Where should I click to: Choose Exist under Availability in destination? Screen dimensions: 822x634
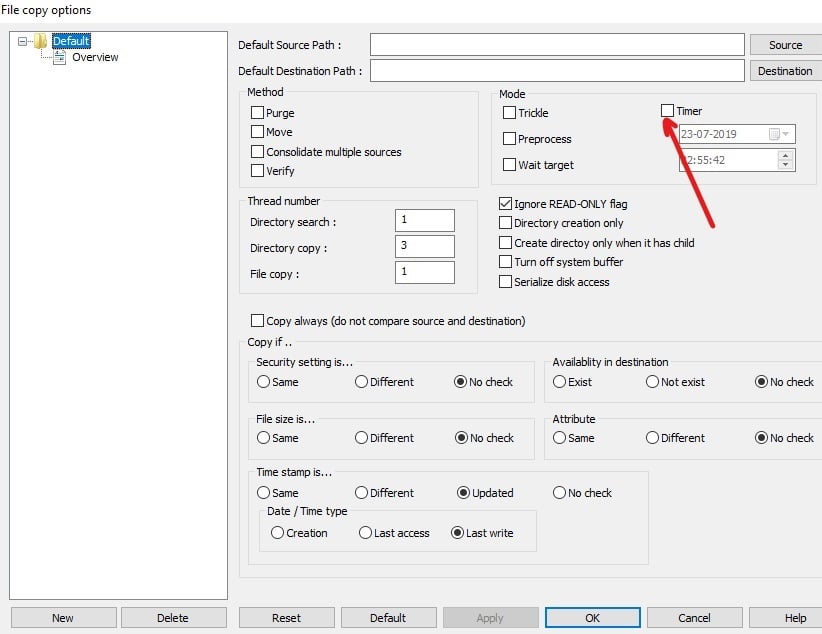(x=560, y=382)
